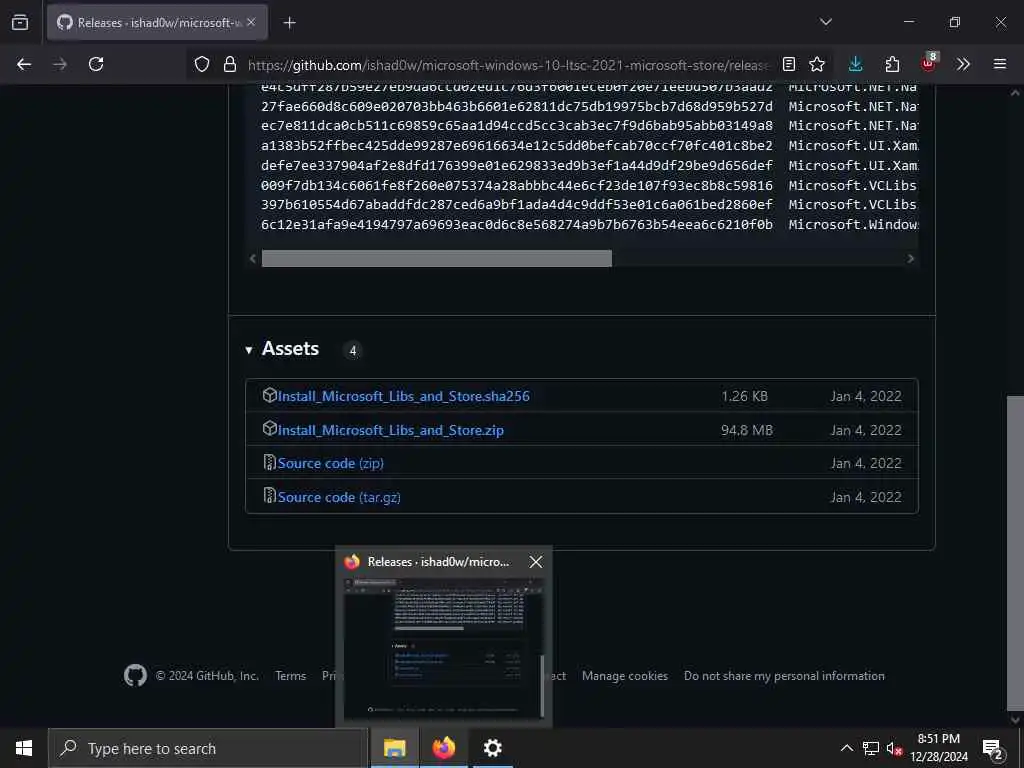Open Do not share my personal information
This screenshot has height=768, width=1024.
(x=784, y=676)
